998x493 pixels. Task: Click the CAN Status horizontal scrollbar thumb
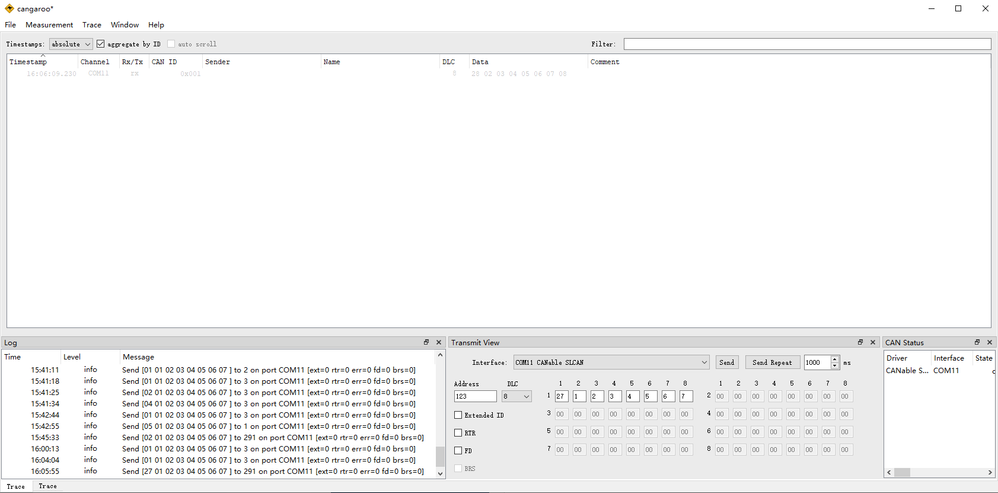pyautogui.click(x=901, y=473)
